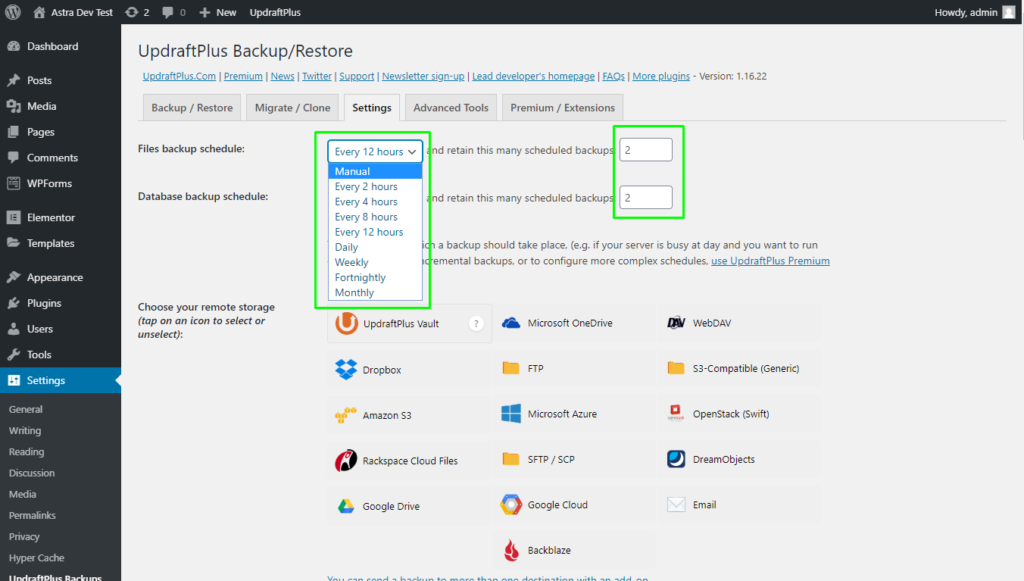Open Elementor in sidebar
Viewport: 1024px width, 581px height.
(x=51, y=217)
